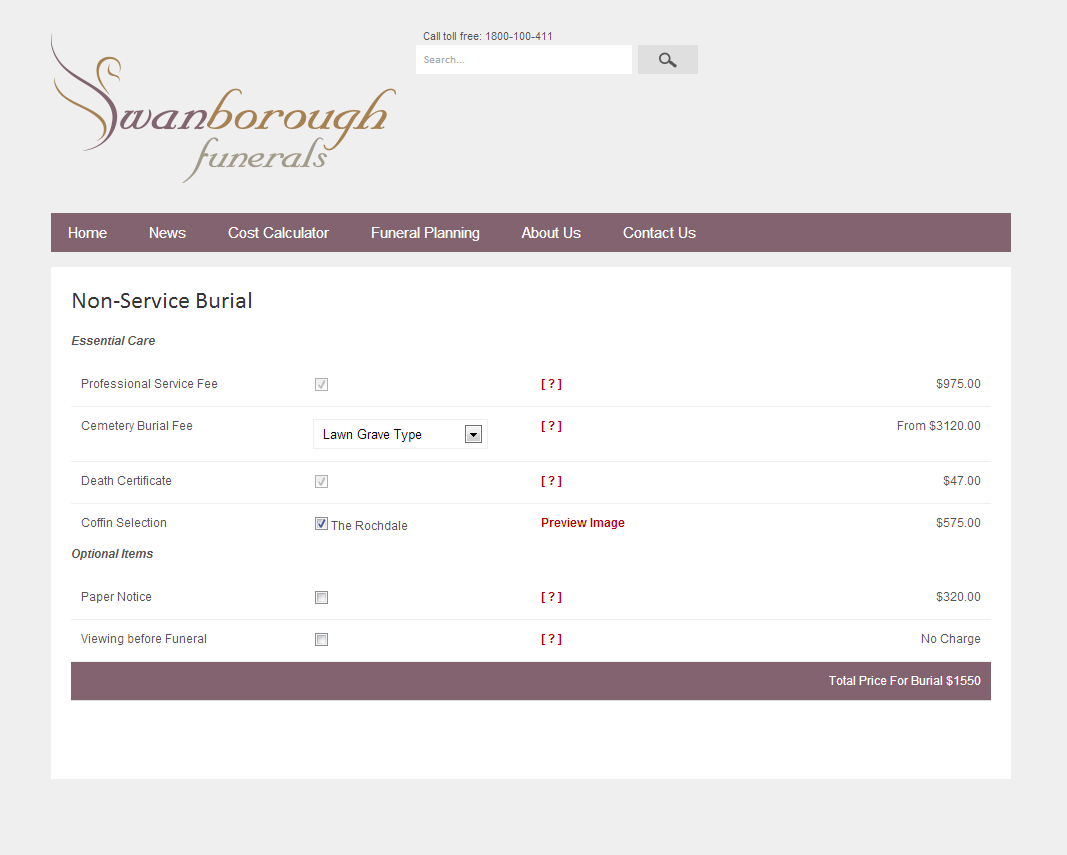Click the Swanborough Funerals logo
This screenshot has width=1067, height=855.
tap(224, 109)
